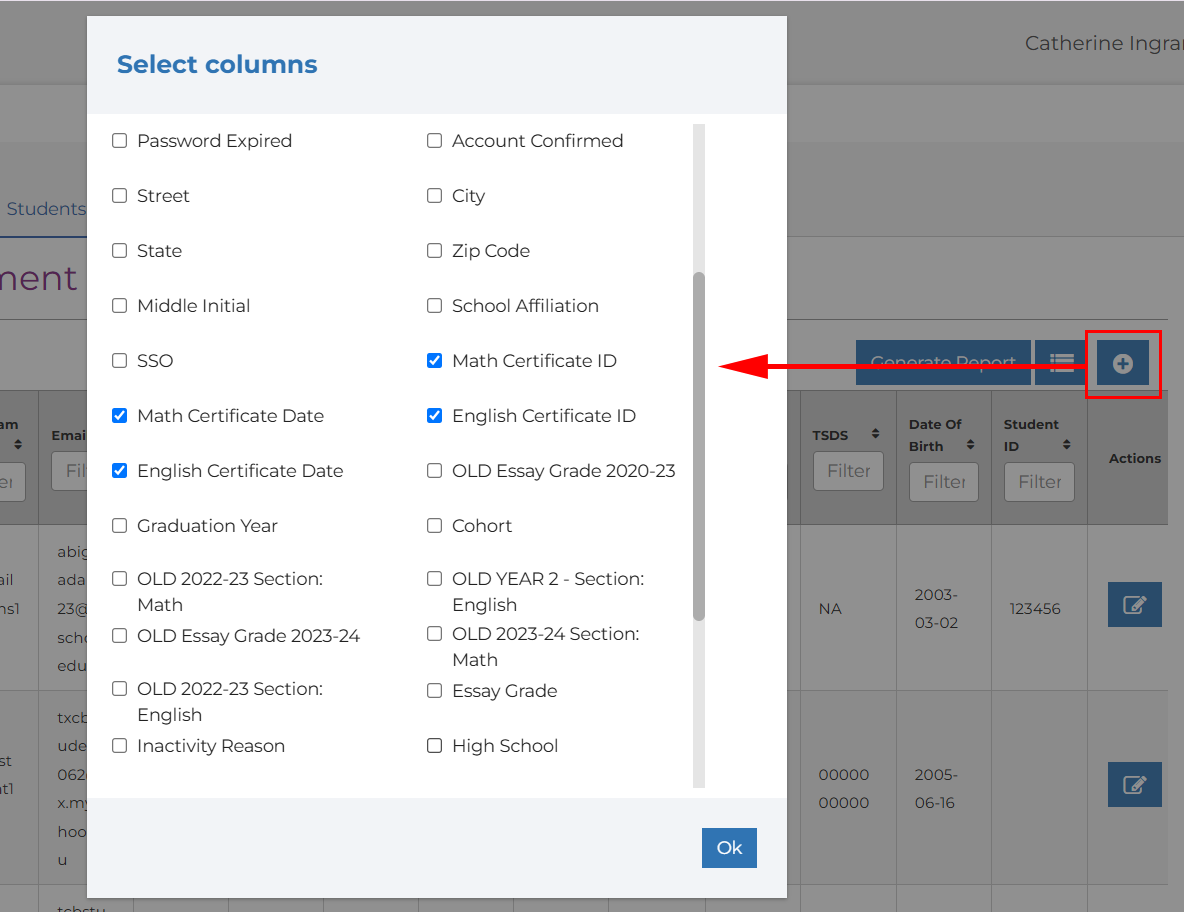Viewport: 1184px width, 912px height.
Task: Open the Students tab
Action: tap(45, 209)
